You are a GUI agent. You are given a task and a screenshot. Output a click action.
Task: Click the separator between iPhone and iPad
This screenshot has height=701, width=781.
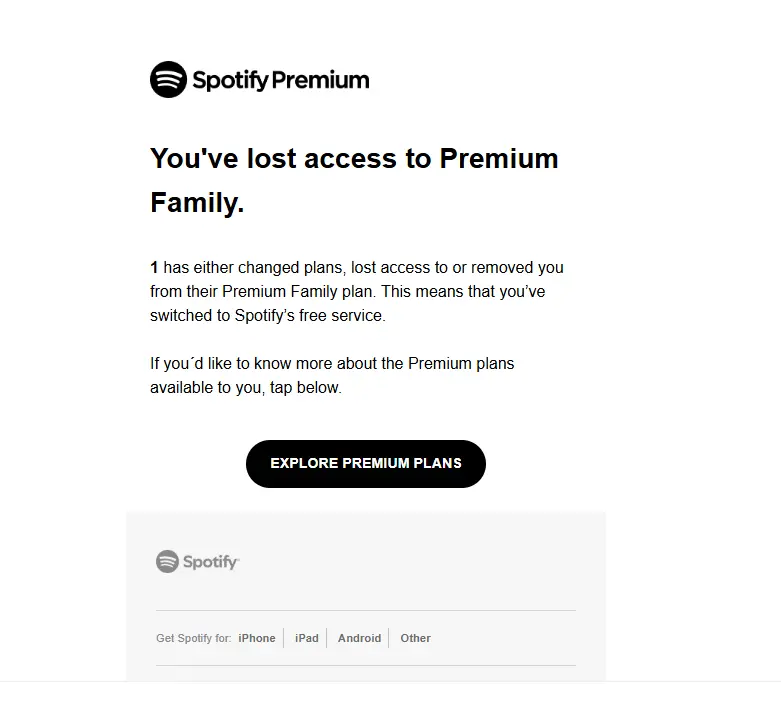[x=283, y=638]
